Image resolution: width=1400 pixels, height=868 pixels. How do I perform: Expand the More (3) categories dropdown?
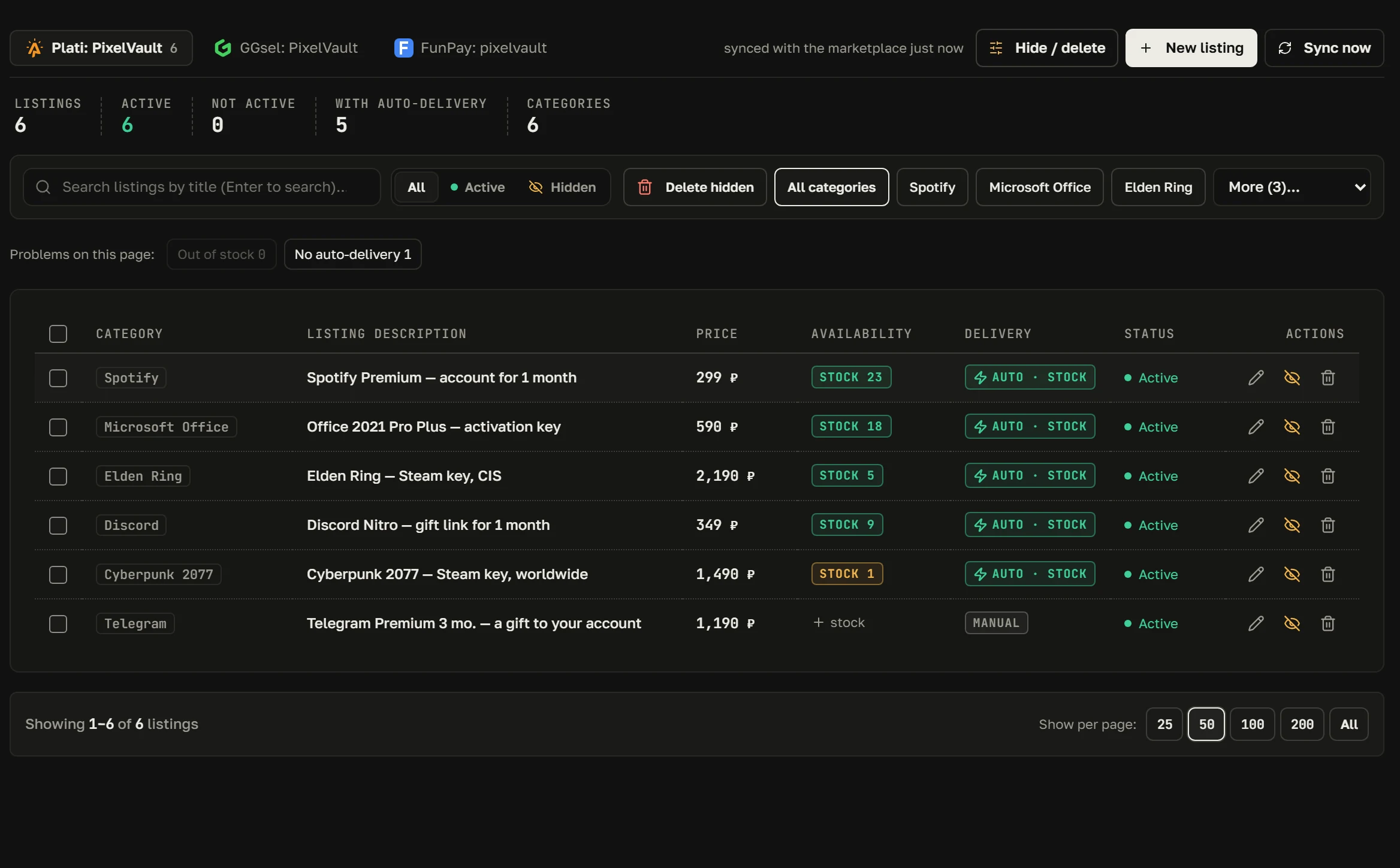click(x=1292, y=187)
